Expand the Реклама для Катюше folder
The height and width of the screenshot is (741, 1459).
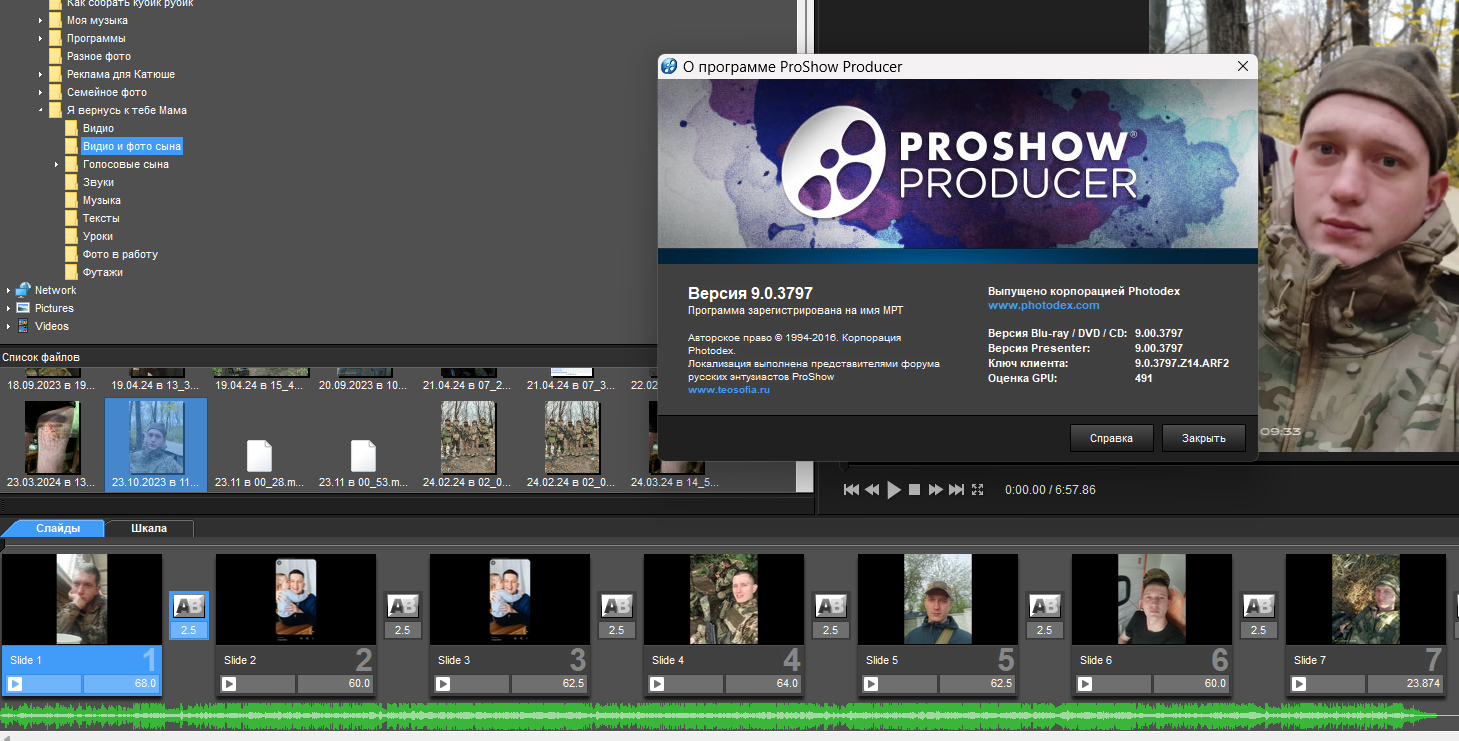click(41, 74)
